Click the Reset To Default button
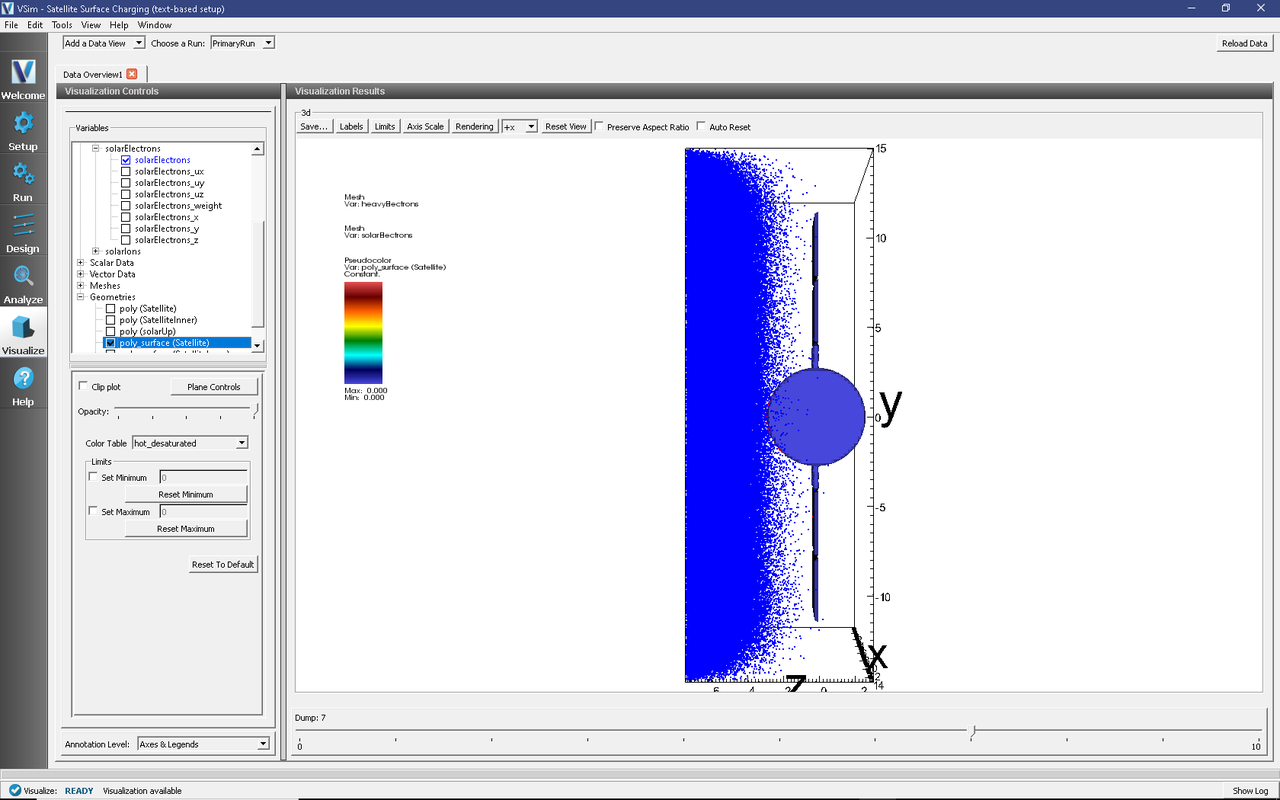 coord(223,564)
